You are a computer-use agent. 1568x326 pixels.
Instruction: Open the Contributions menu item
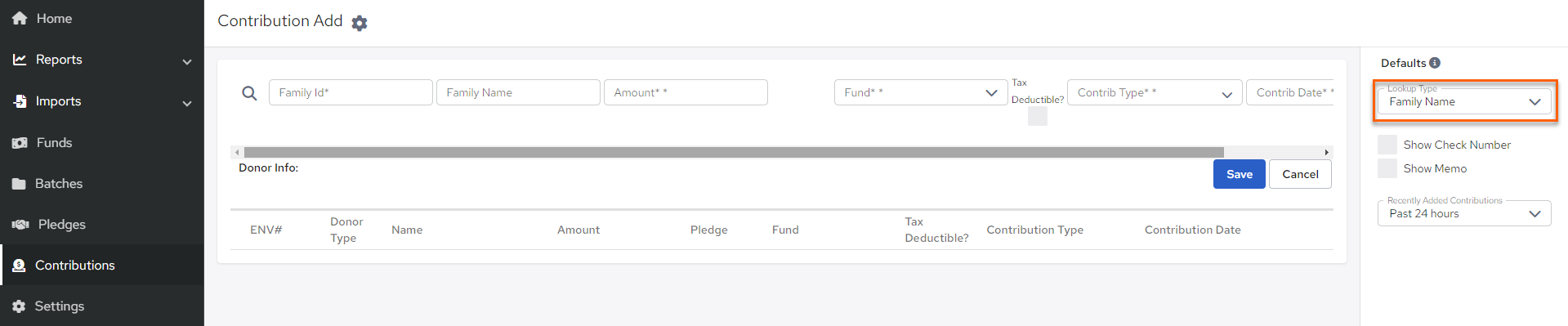pyautogui.click(x=102, y=265)
